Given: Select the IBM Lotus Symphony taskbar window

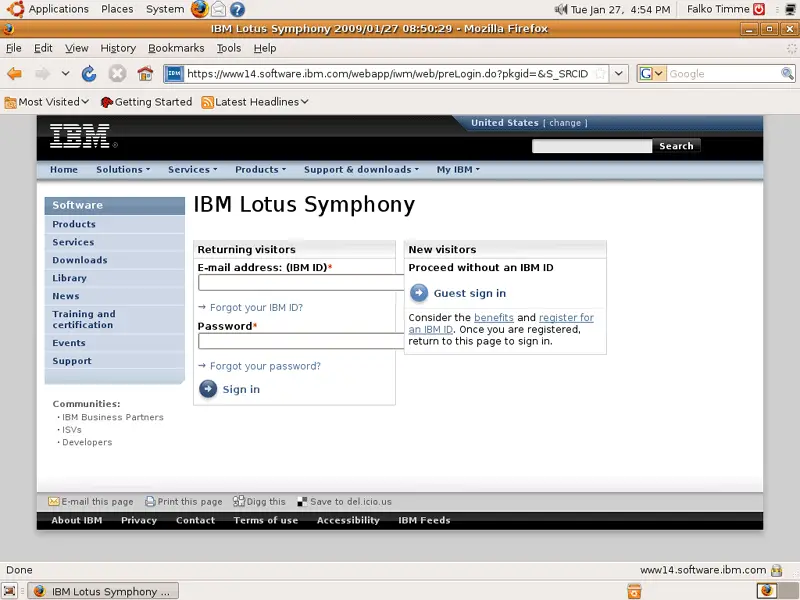Looking at the screenshot, I should click(103, 591).
